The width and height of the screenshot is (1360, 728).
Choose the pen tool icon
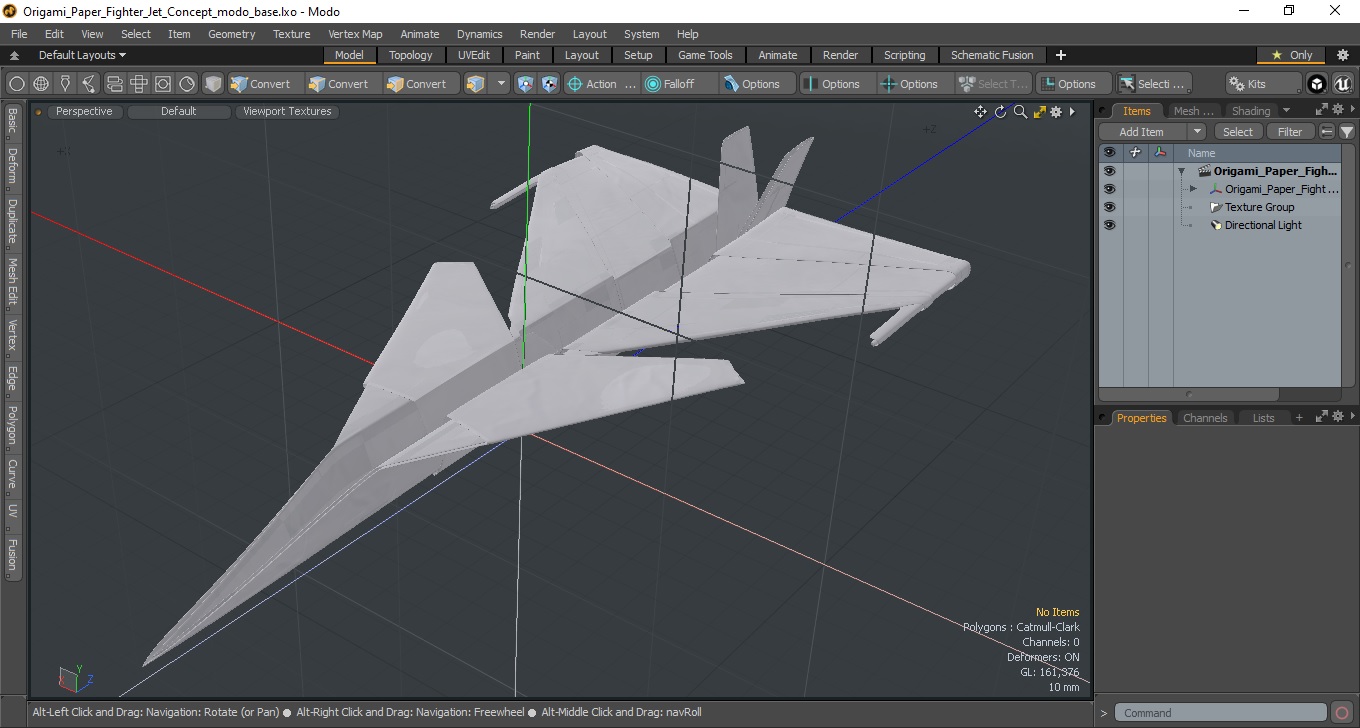[x=65, y=84]
